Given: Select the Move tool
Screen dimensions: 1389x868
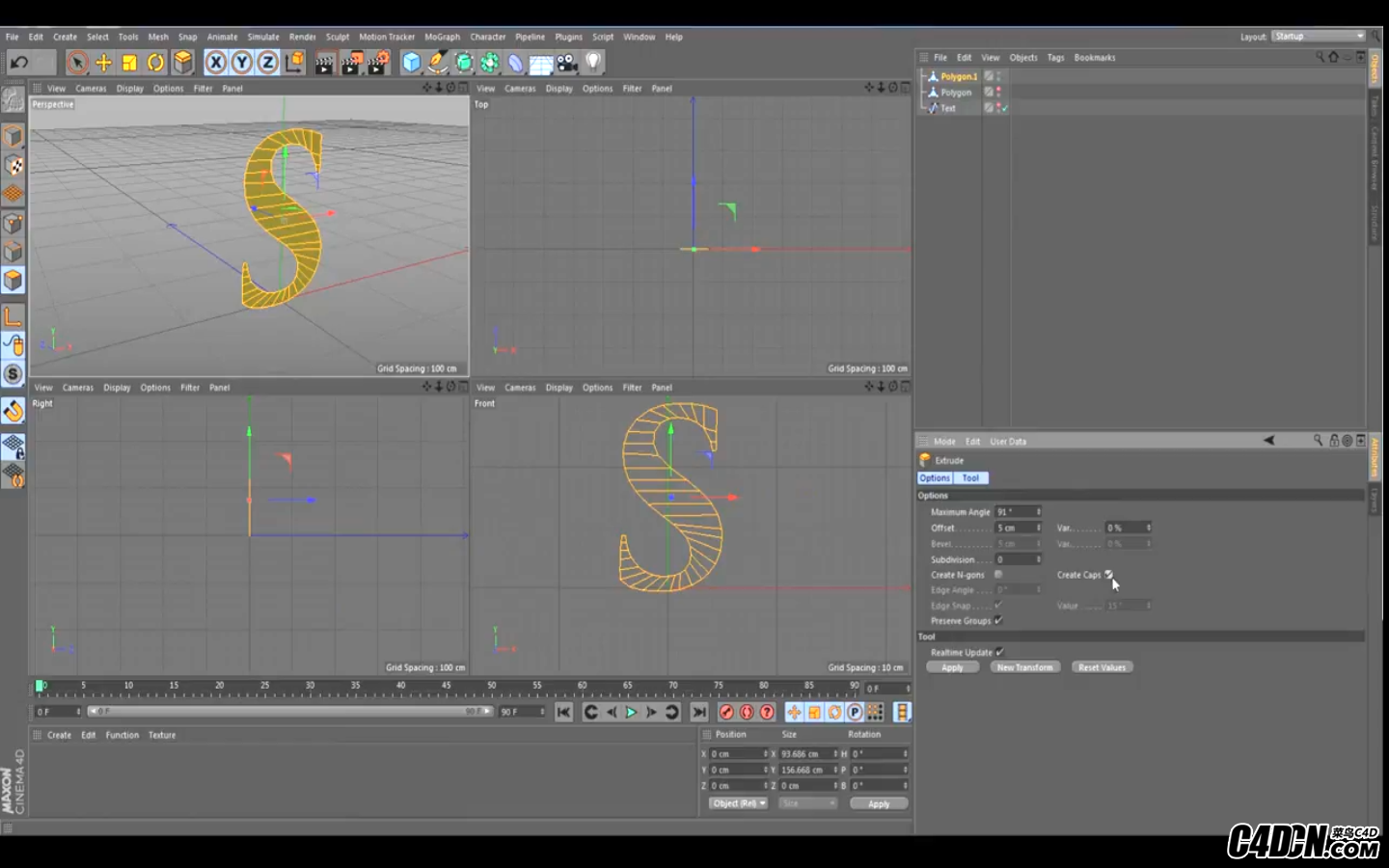Looking at the screenshot, I should [103, 63].
